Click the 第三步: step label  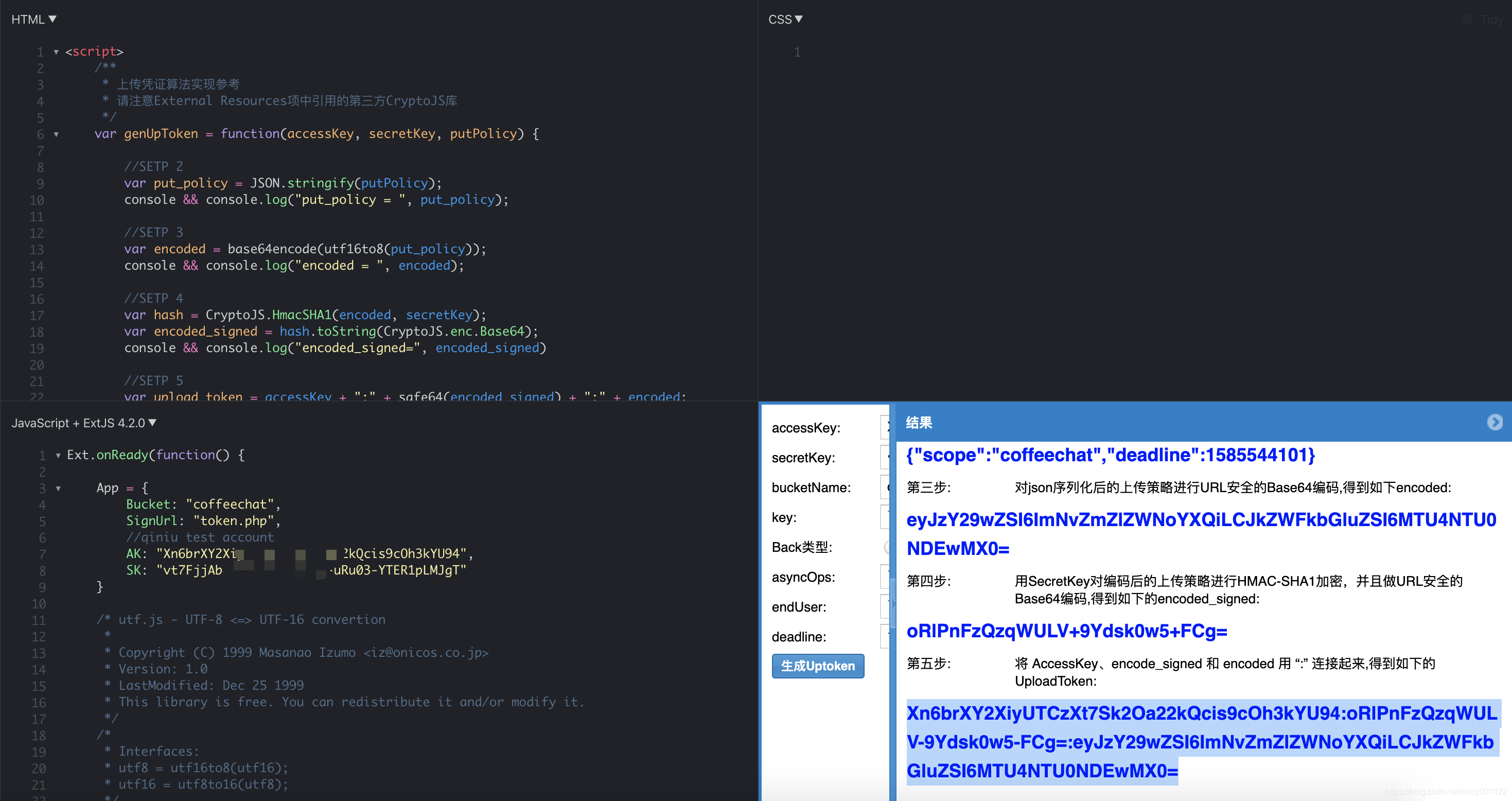coord(928,487)
